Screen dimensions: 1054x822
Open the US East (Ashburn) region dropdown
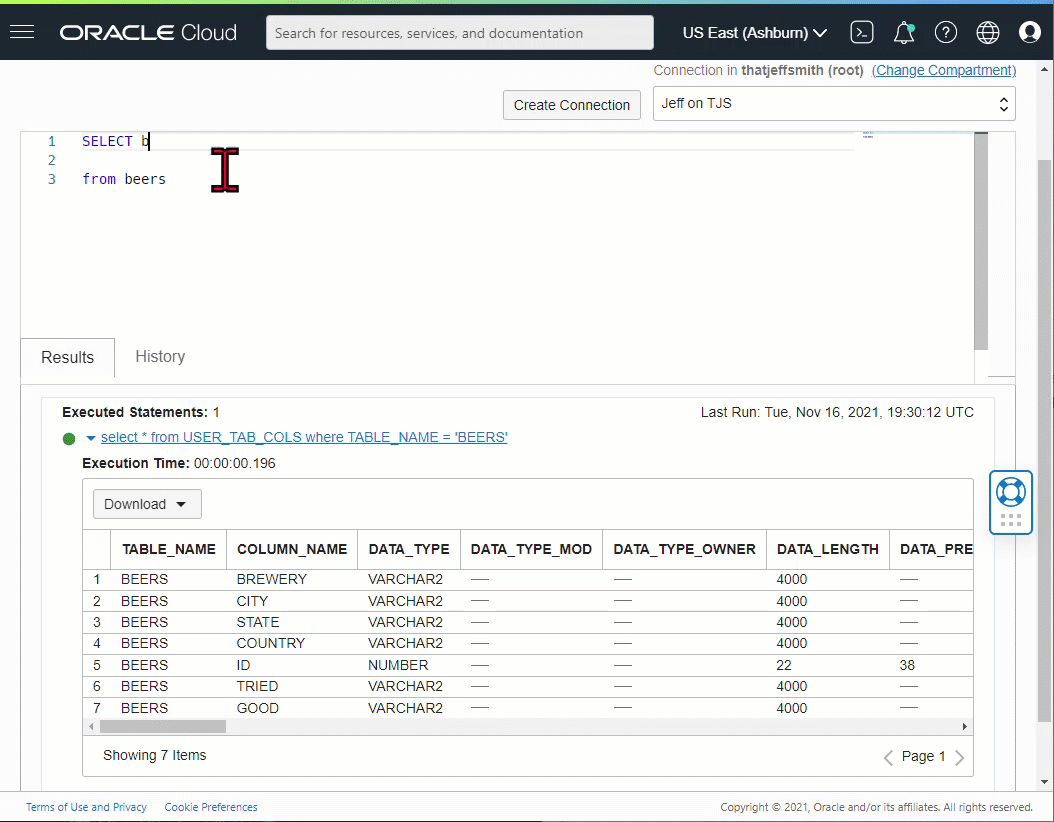coord(755,32)
